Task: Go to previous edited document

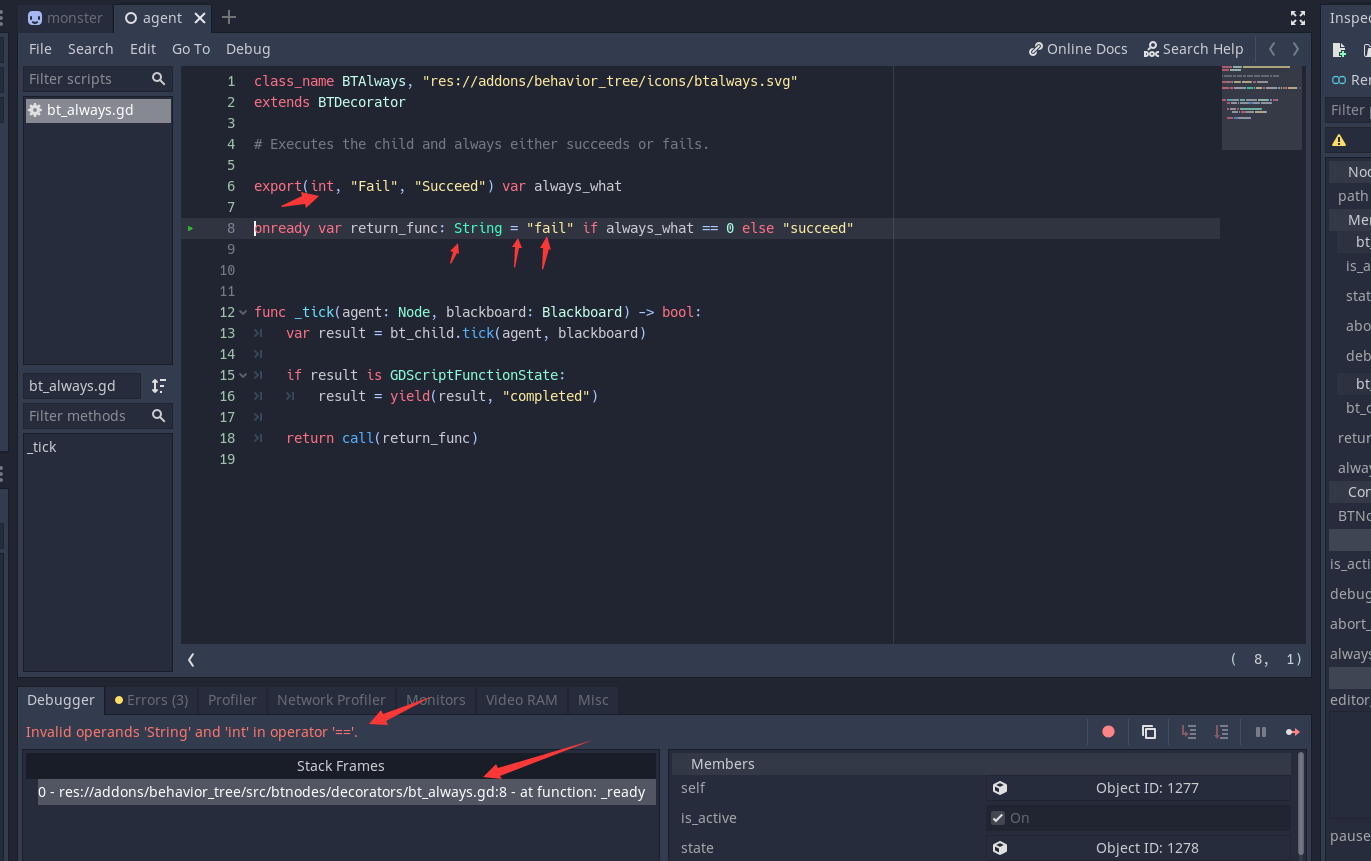Action: [x=1272, y=49]
